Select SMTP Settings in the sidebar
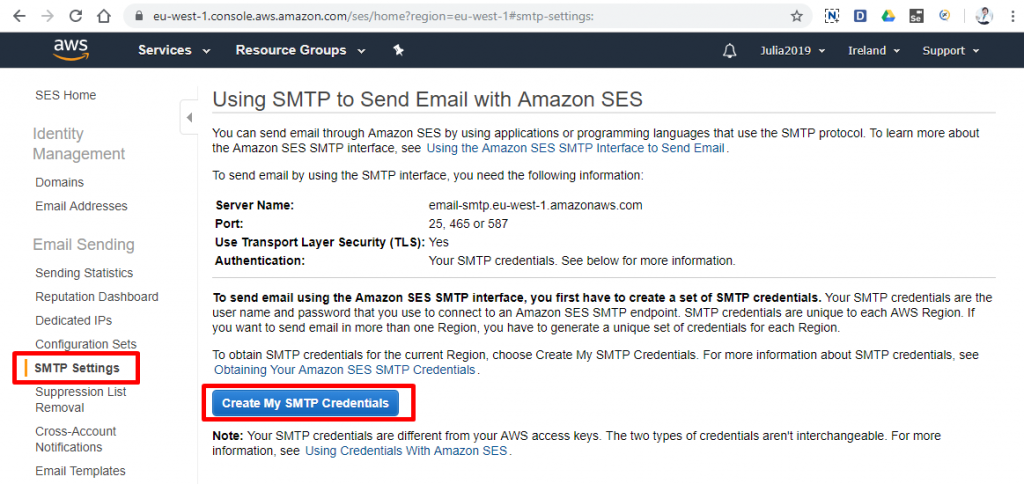 [77, 368]
